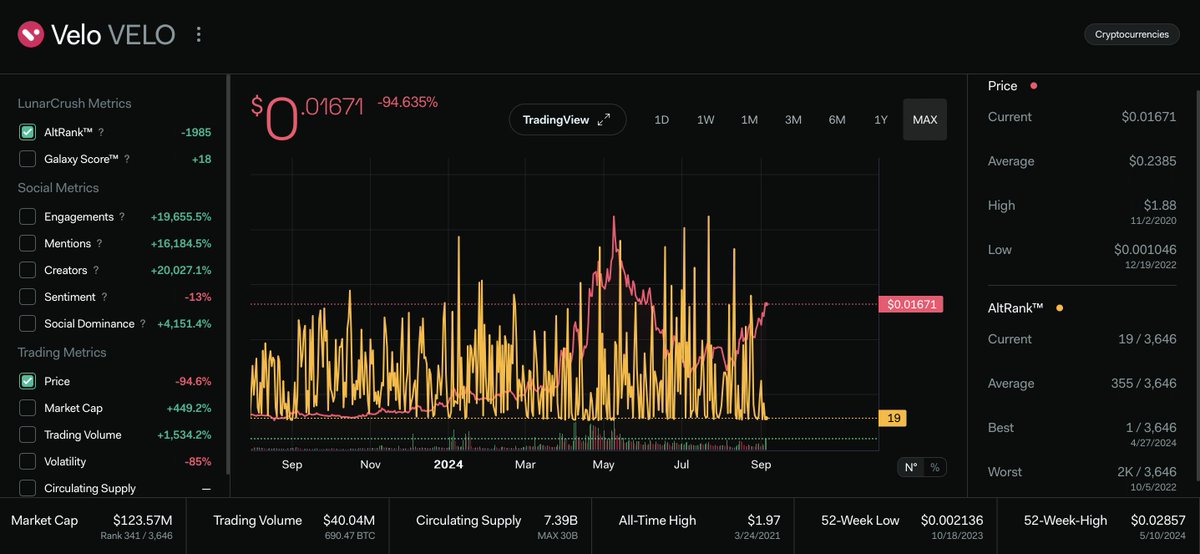Click the $0.01671 price axis label
This screenshot has height=554, width=1200.
coord(911,304)
